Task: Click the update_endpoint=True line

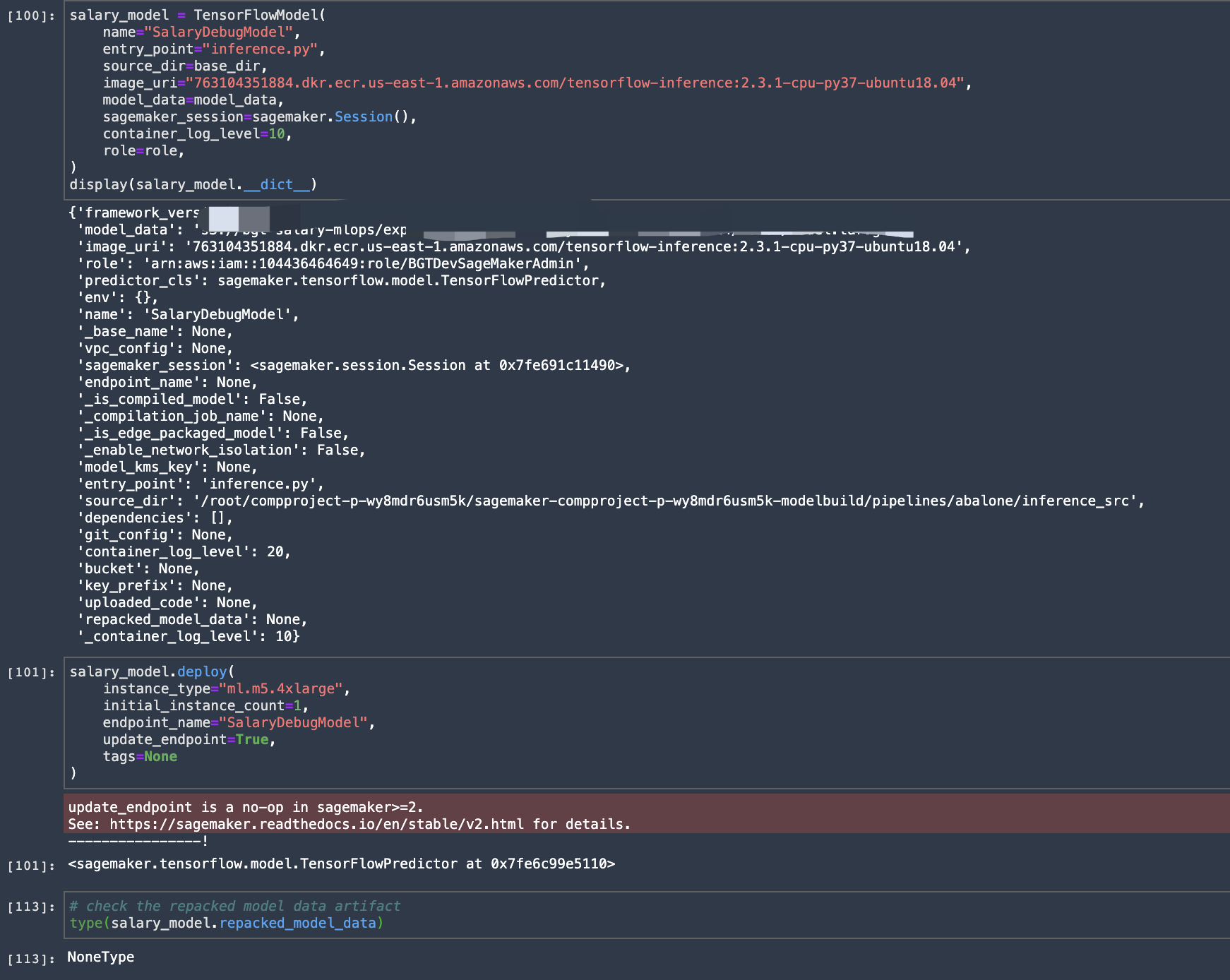Action: click(x=189, y=739)
